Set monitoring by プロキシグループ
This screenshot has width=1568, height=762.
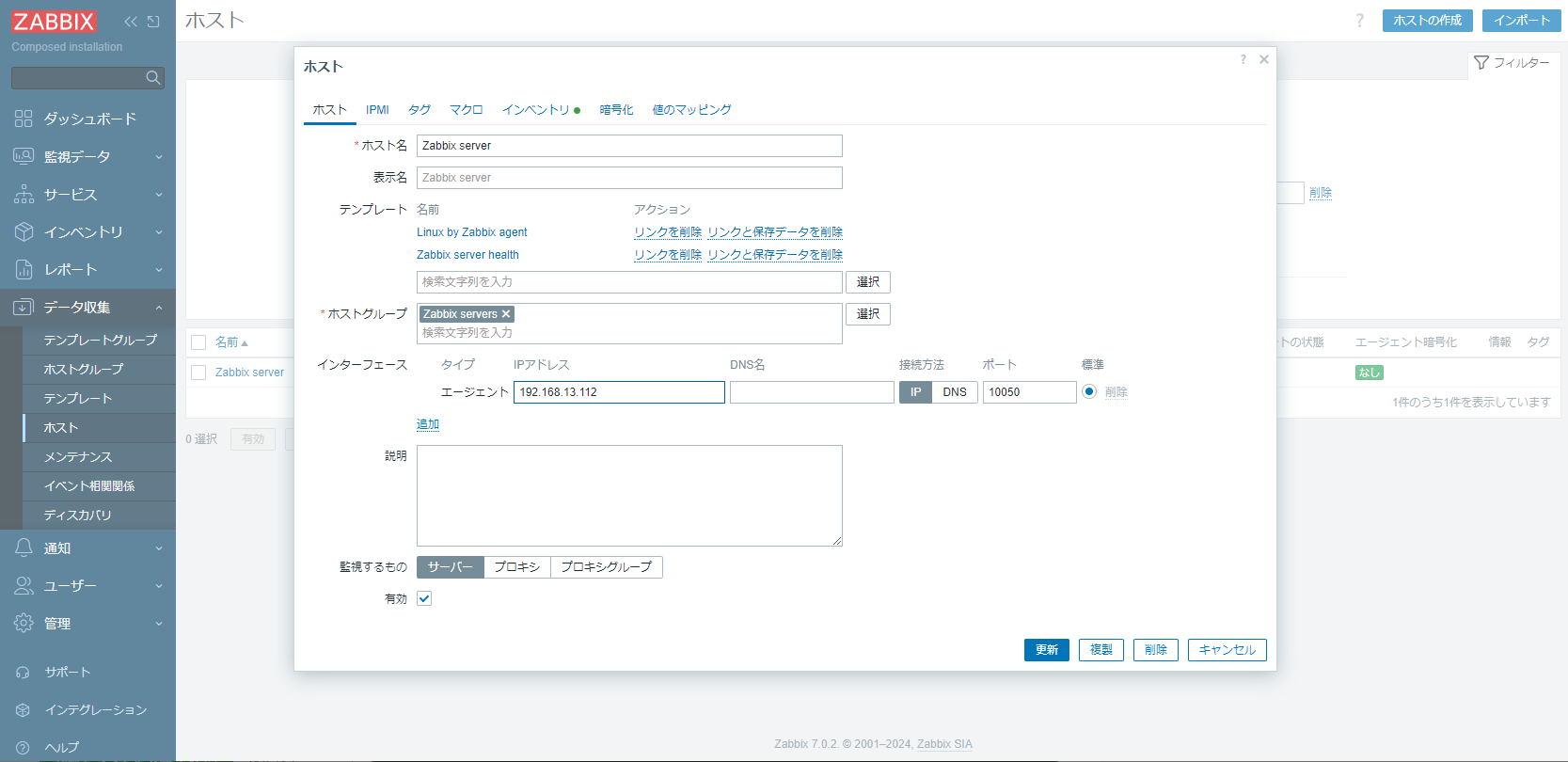coord(607,567)
